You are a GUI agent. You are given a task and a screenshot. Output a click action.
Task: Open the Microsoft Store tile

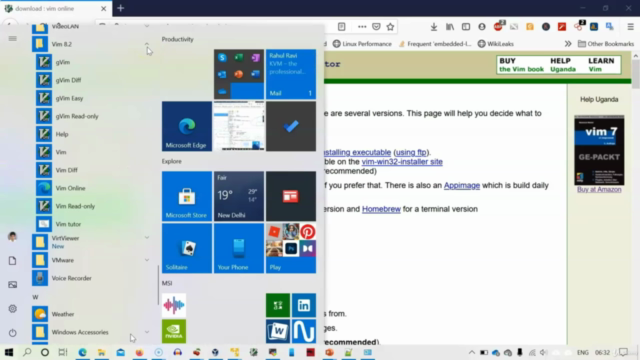tap(187, 196)
